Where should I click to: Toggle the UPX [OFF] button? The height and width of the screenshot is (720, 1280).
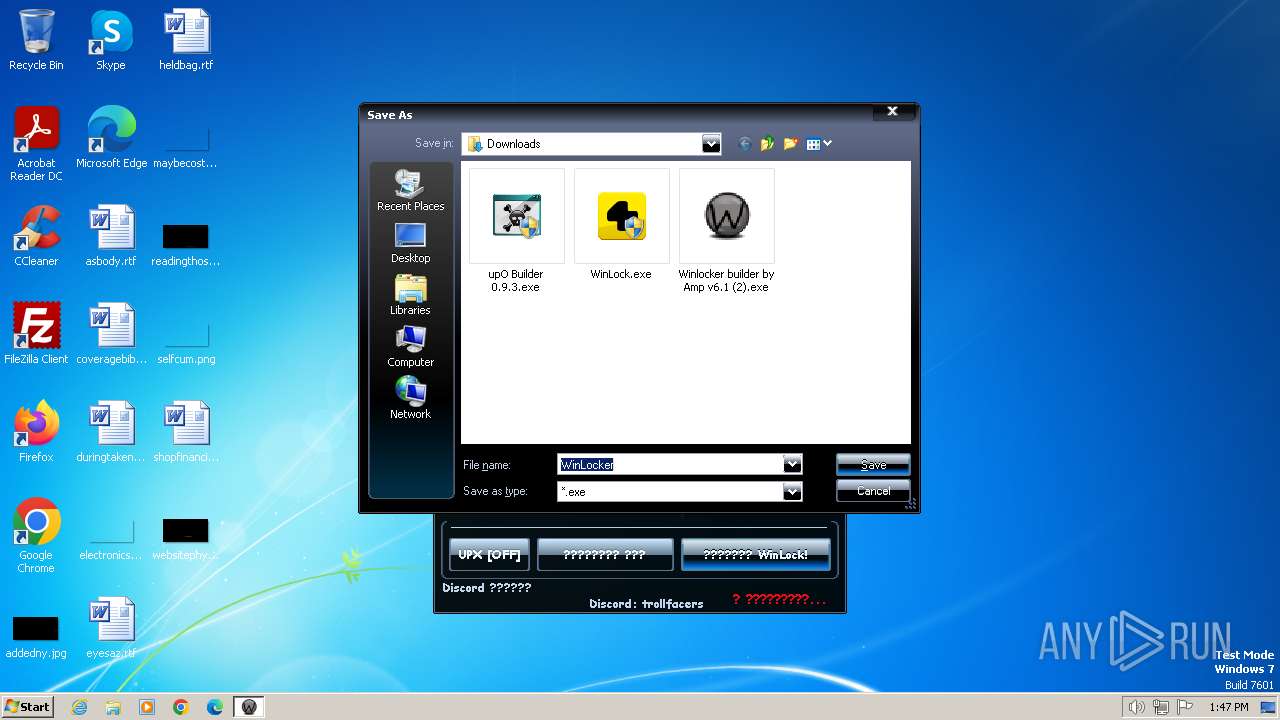click(x=489, y=555)
